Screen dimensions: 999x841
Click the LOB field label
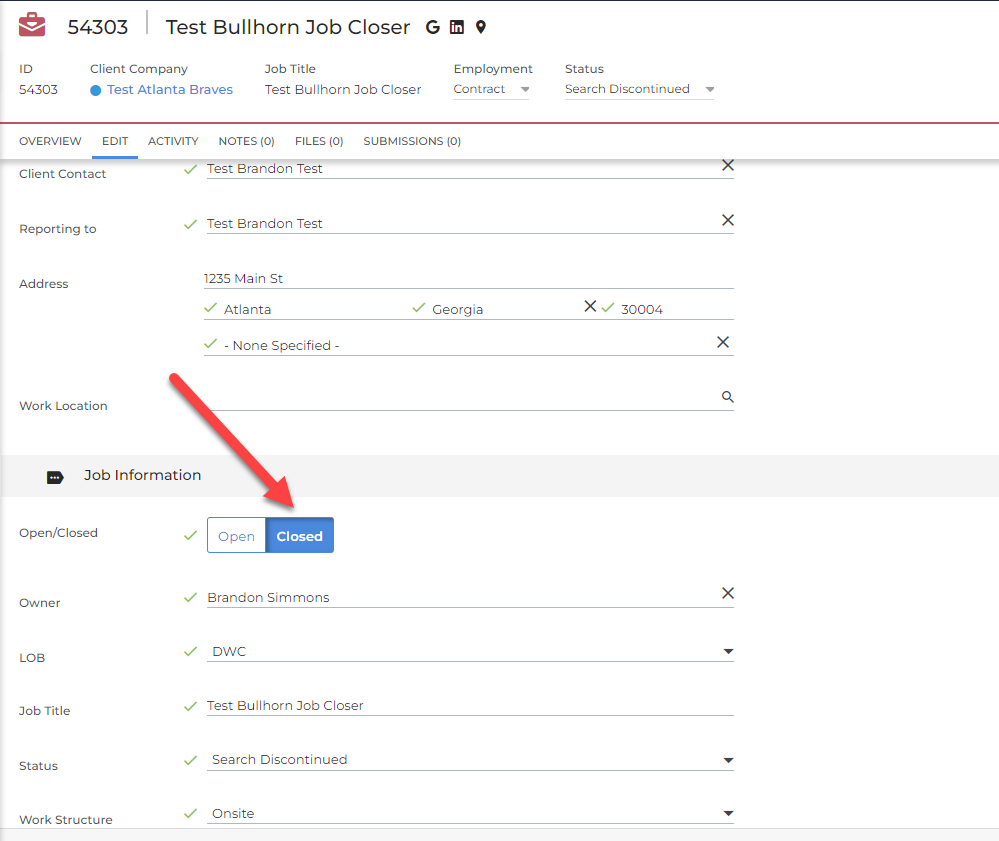point(32,658)
